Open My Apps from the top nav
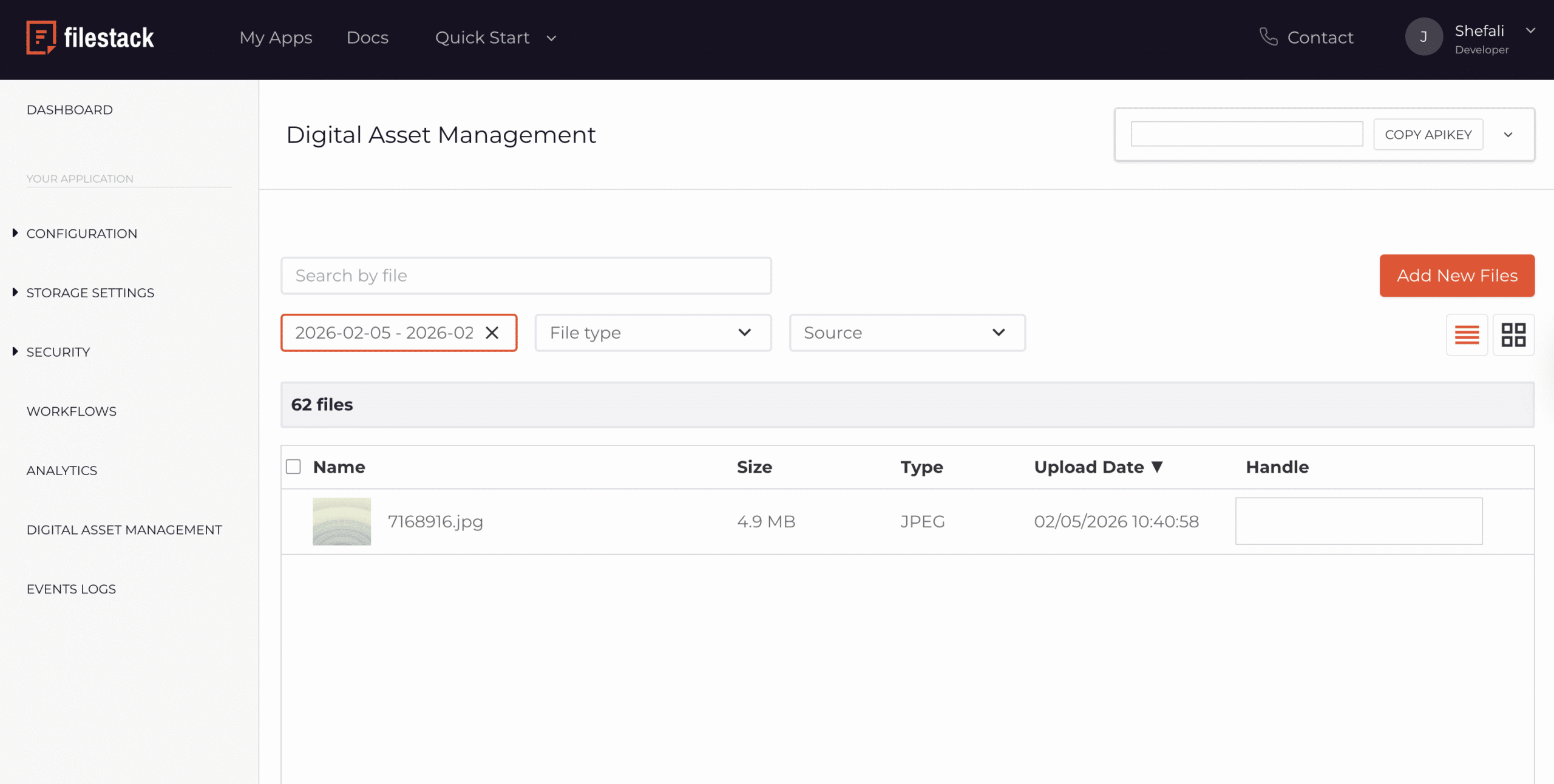The width and height of the screenshot is (1554, 784). 276,38
